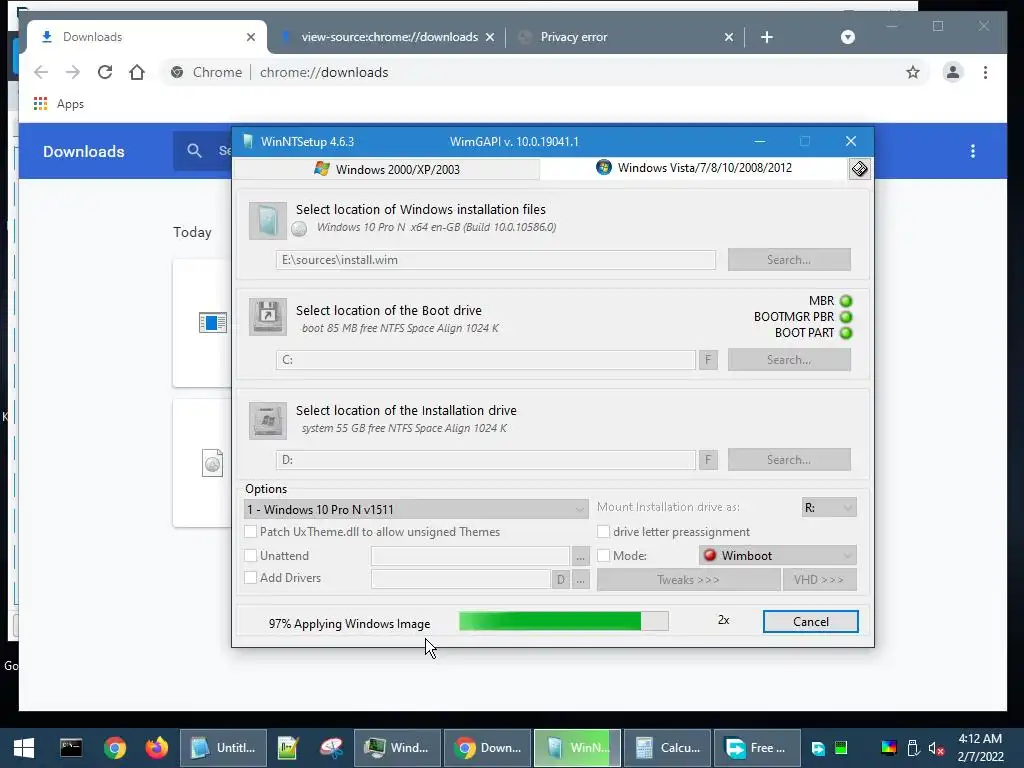The height and width of the screenshot is (768, 1024).
Task: Click the Installation drive icon
Action: (x=267, y=421)
